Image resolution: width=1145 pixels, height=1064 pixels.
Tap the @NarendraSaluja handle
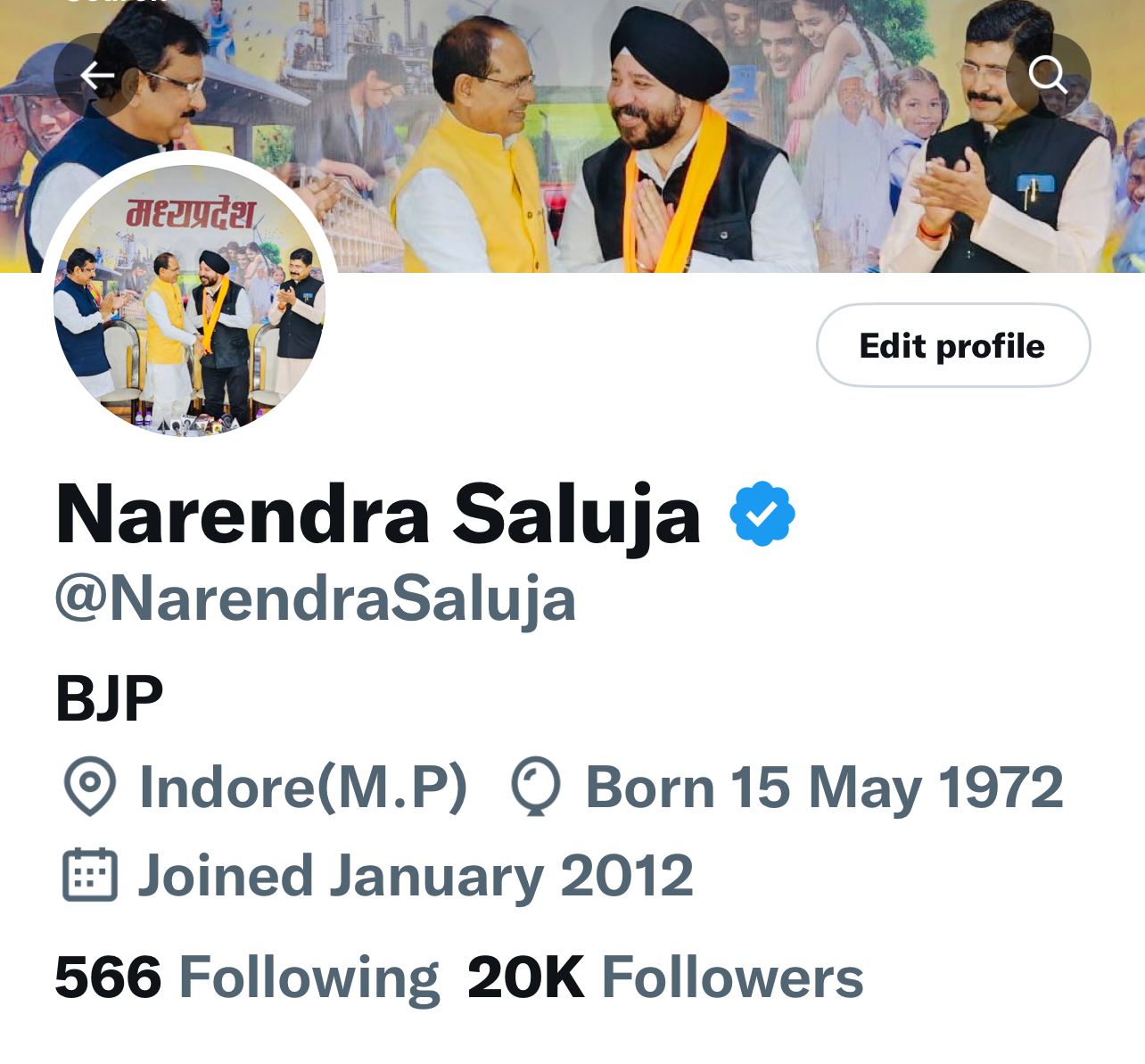coord(316,599)
